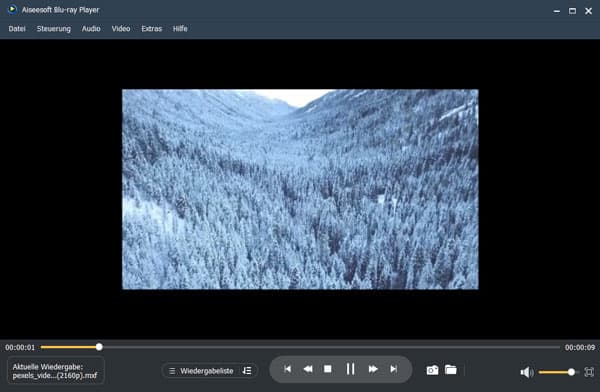
Task: Open the Steuerung menu
Action: (54, 29)
